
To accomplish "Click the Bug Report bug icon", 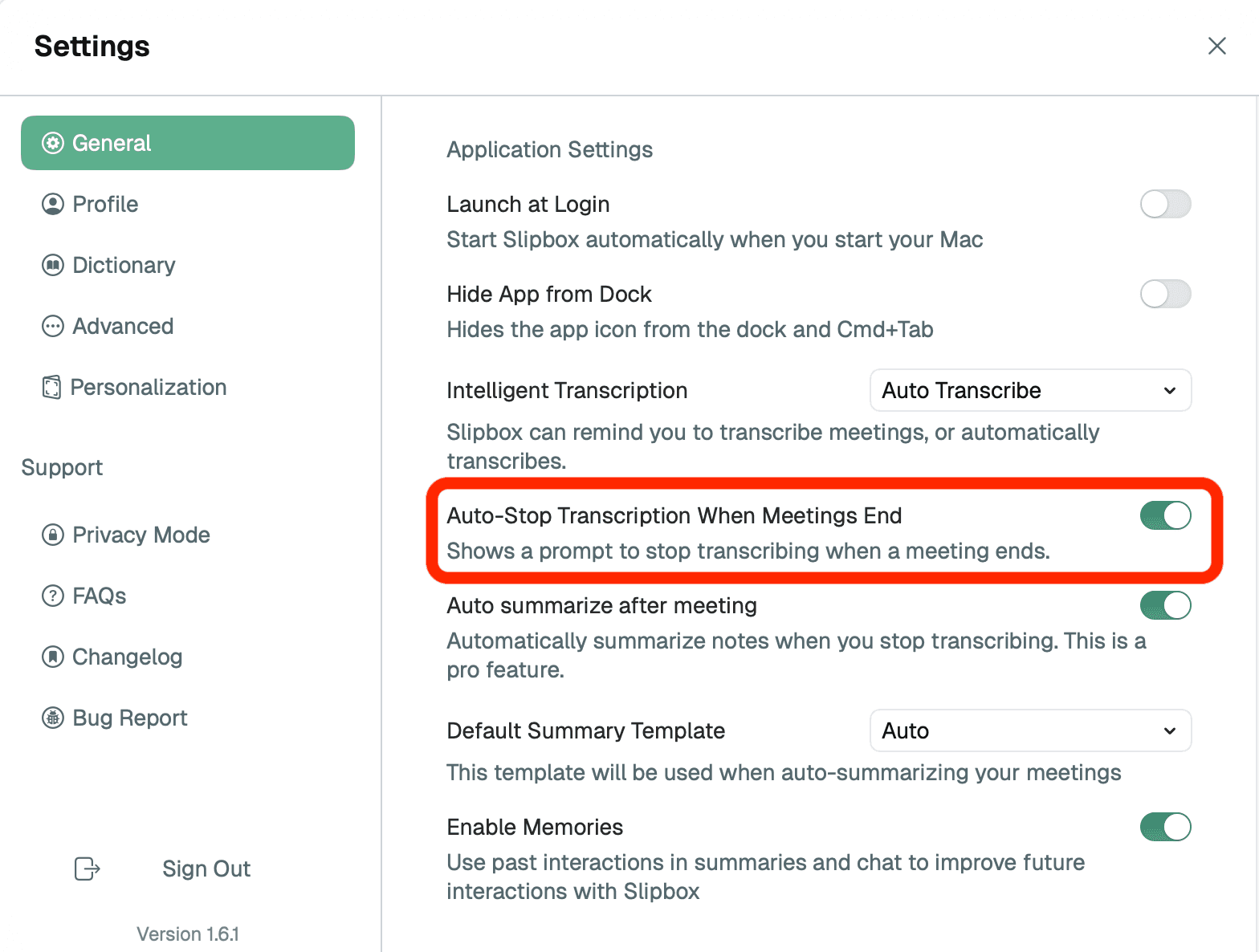I will (51, 718).
